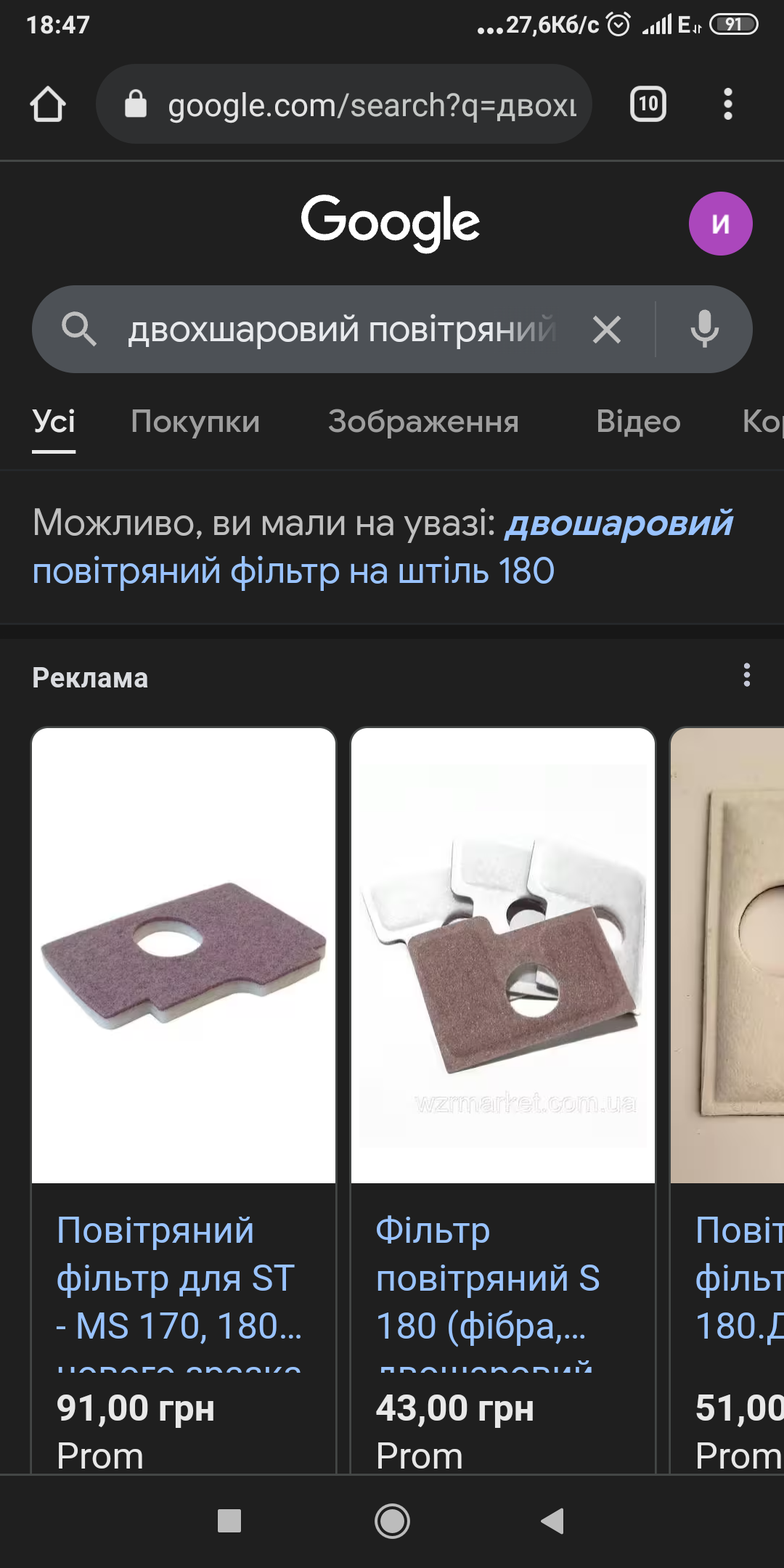784x1568 pixels.
Task: Switch to the Зображення tab
Action: point(423,422)
